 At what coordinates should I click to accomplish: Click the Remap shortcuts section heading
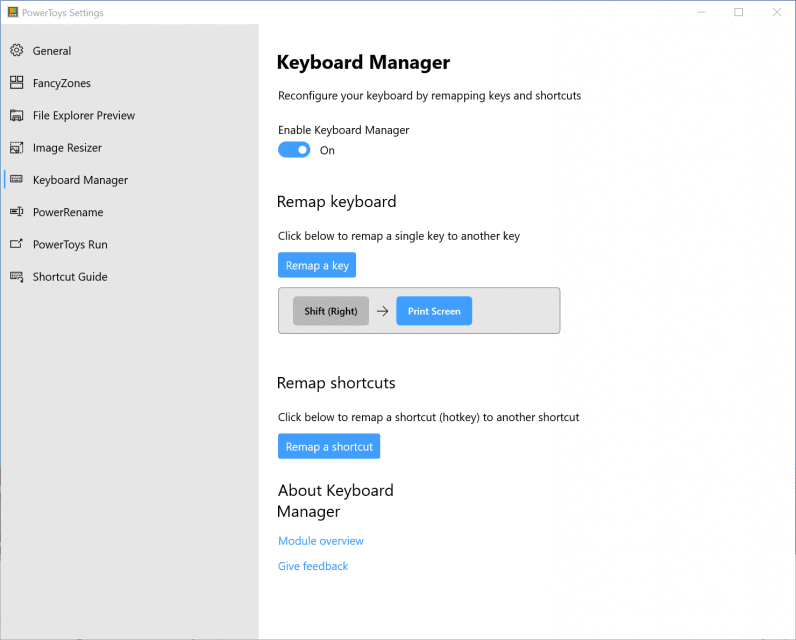(336, 383)
